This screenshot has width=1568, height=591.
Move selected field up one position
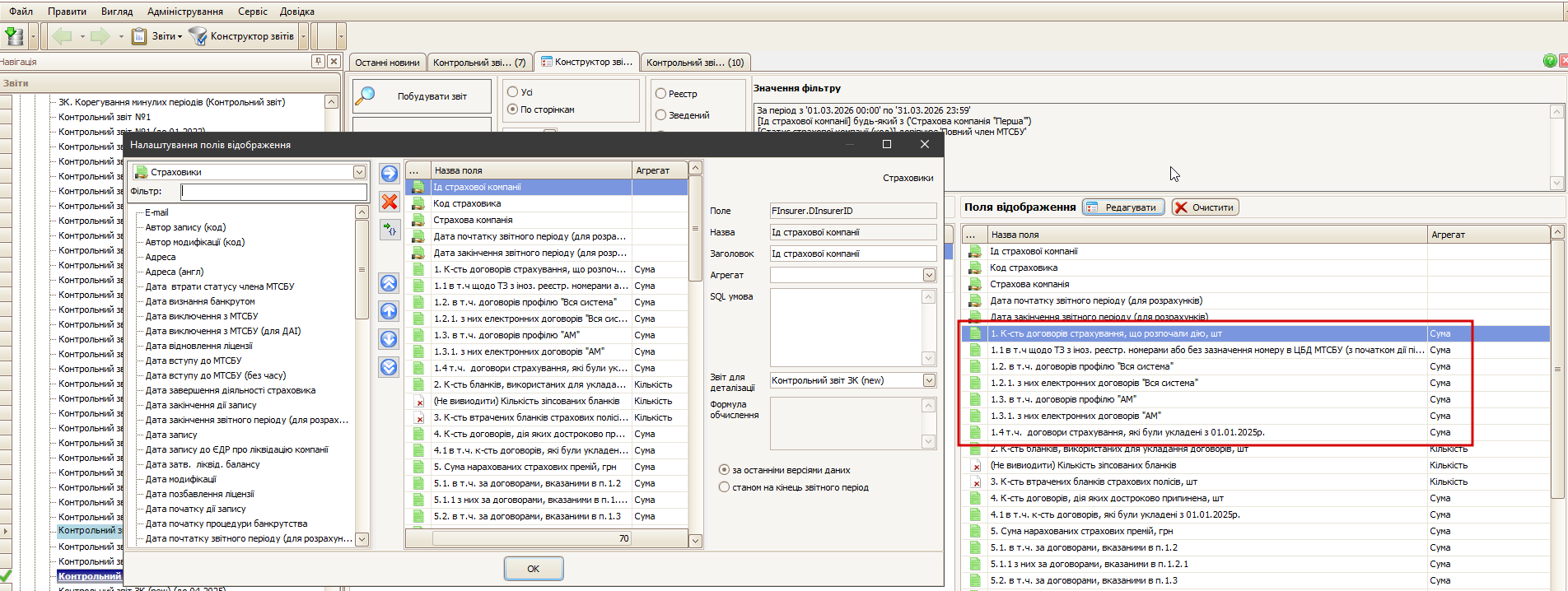coord(389,311)
